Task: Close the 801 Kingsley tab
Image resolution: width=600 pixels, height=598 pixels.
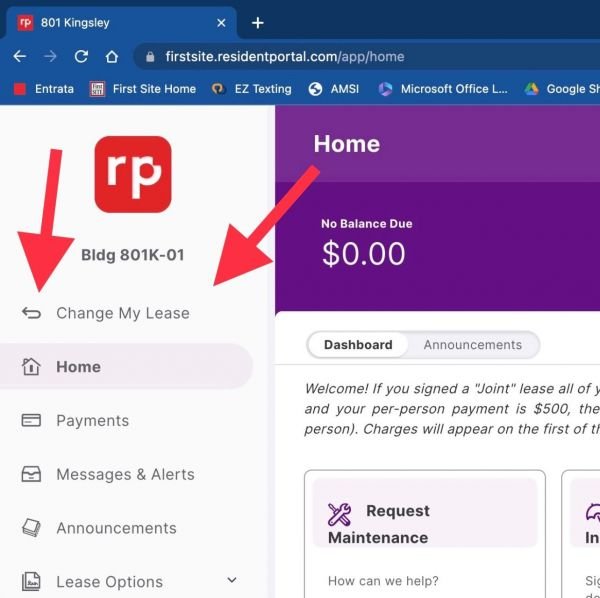Action: click(x=221, y=23)
